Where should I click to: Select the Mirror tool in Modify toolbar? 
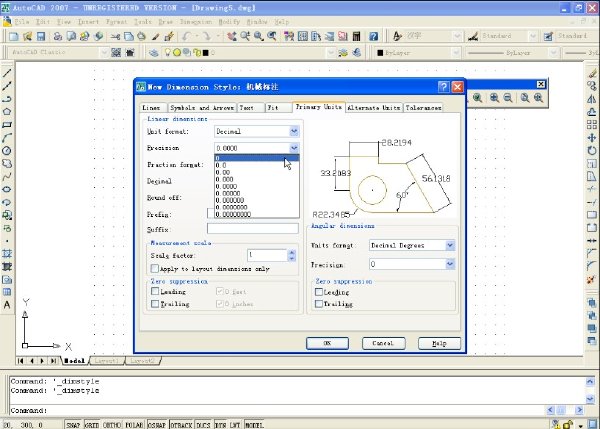tap(592, 99)
